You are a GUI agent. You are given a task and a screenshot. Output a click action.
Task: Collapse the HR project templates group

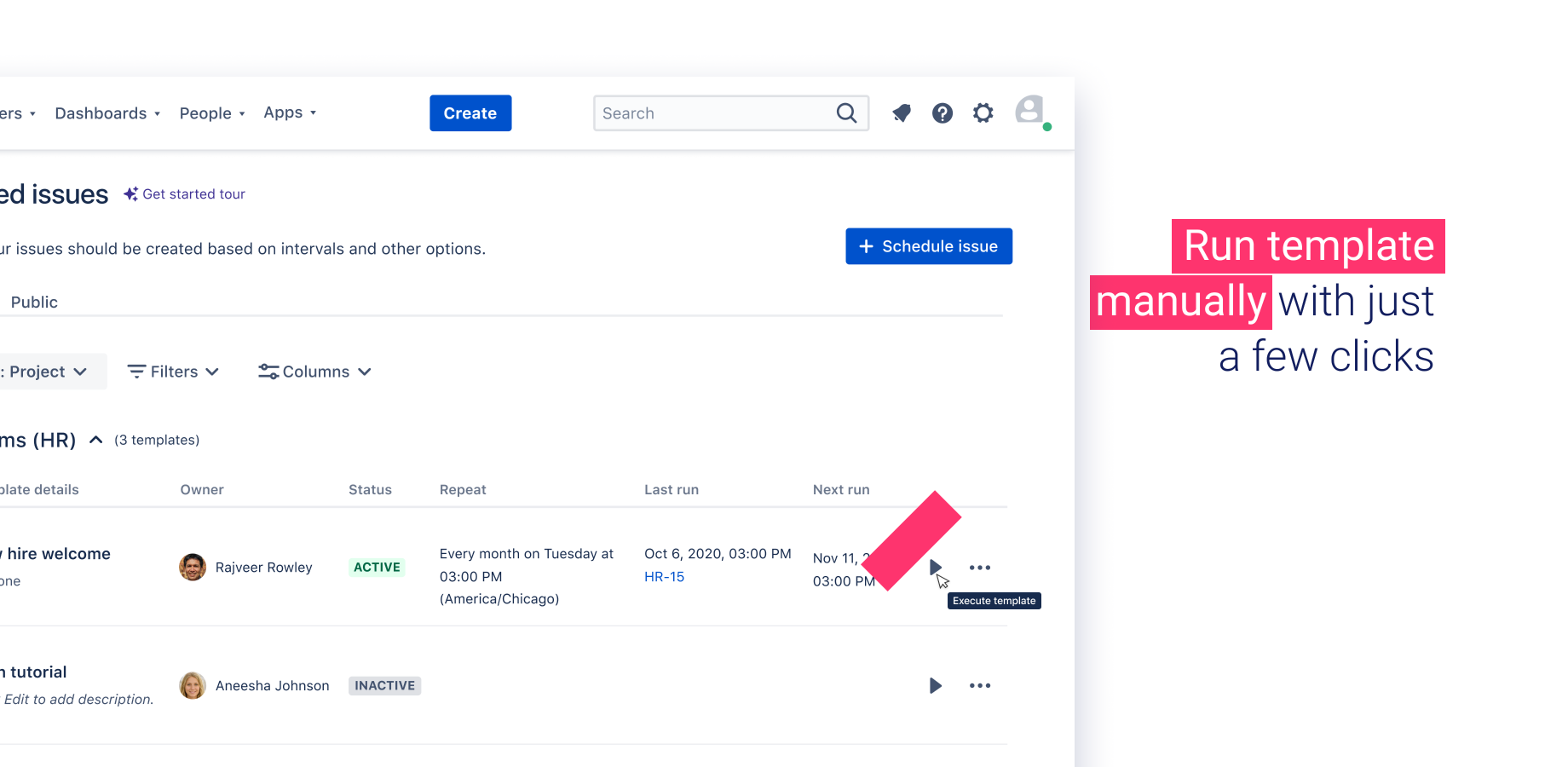point(96,440)
